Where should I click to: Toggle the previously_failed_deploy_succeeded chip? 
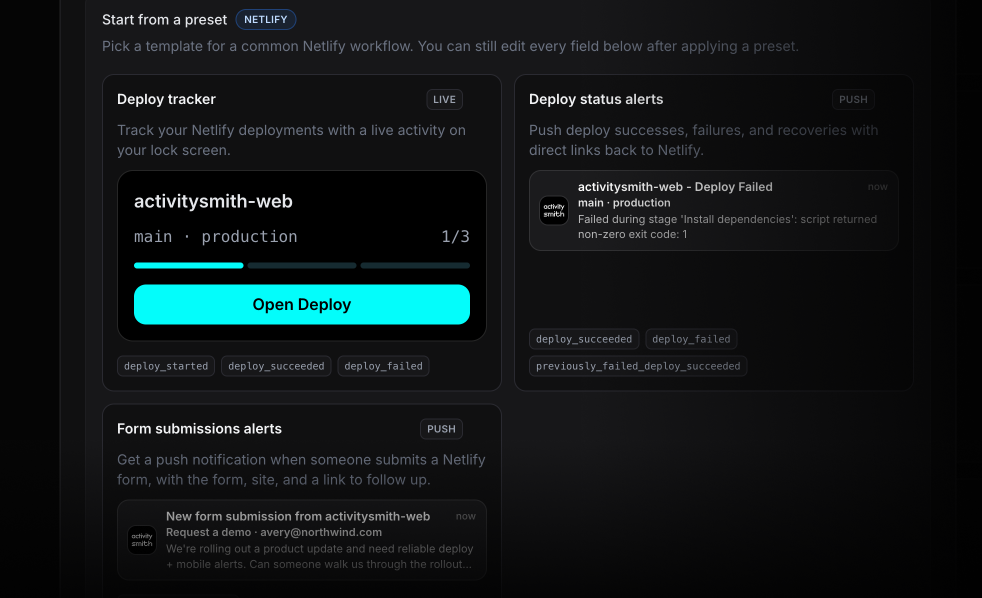[637, 366]
